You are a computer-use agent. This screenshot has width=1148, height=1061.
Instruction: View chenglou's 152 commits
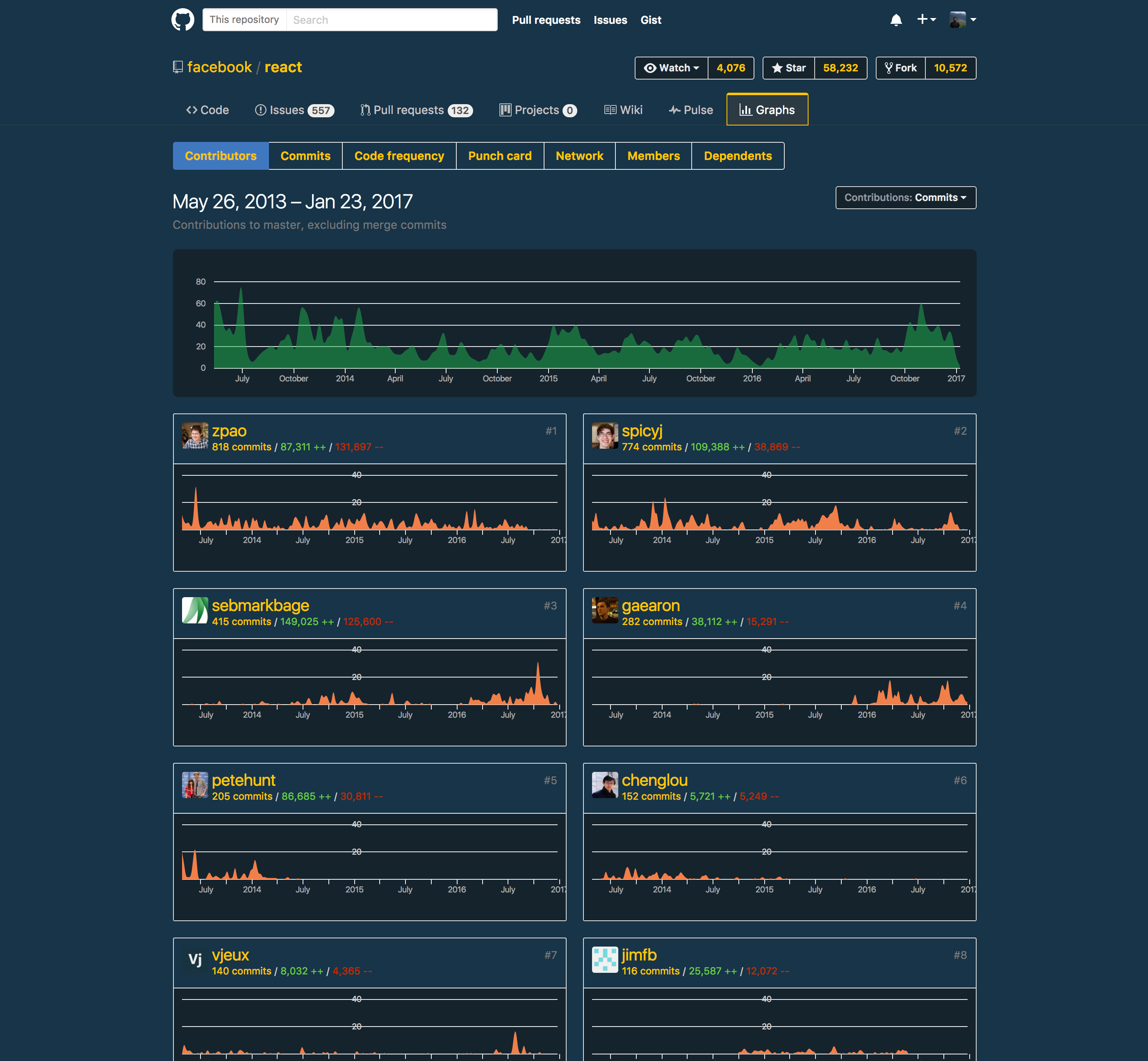(x=651, y=796)
